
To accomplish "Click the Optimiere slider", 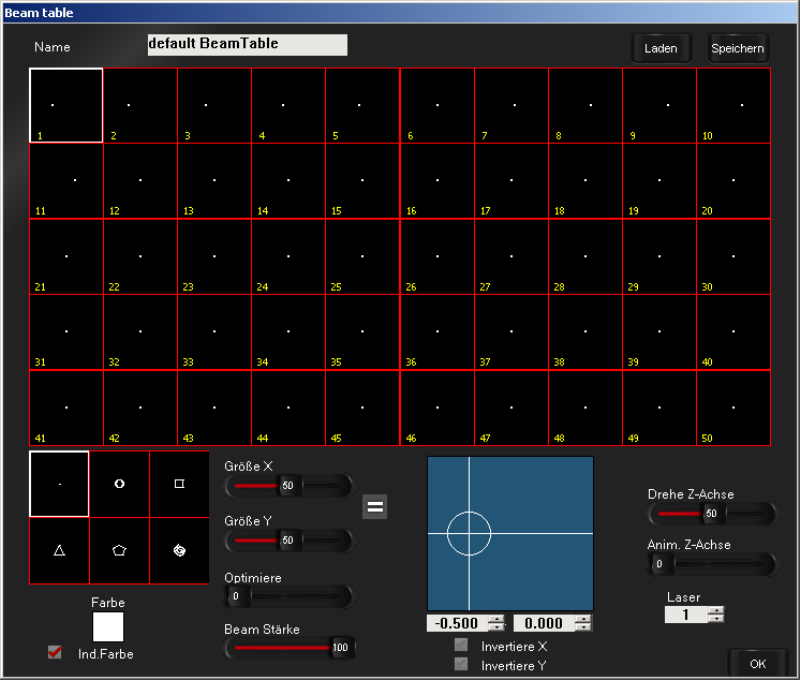I will 289,596.
